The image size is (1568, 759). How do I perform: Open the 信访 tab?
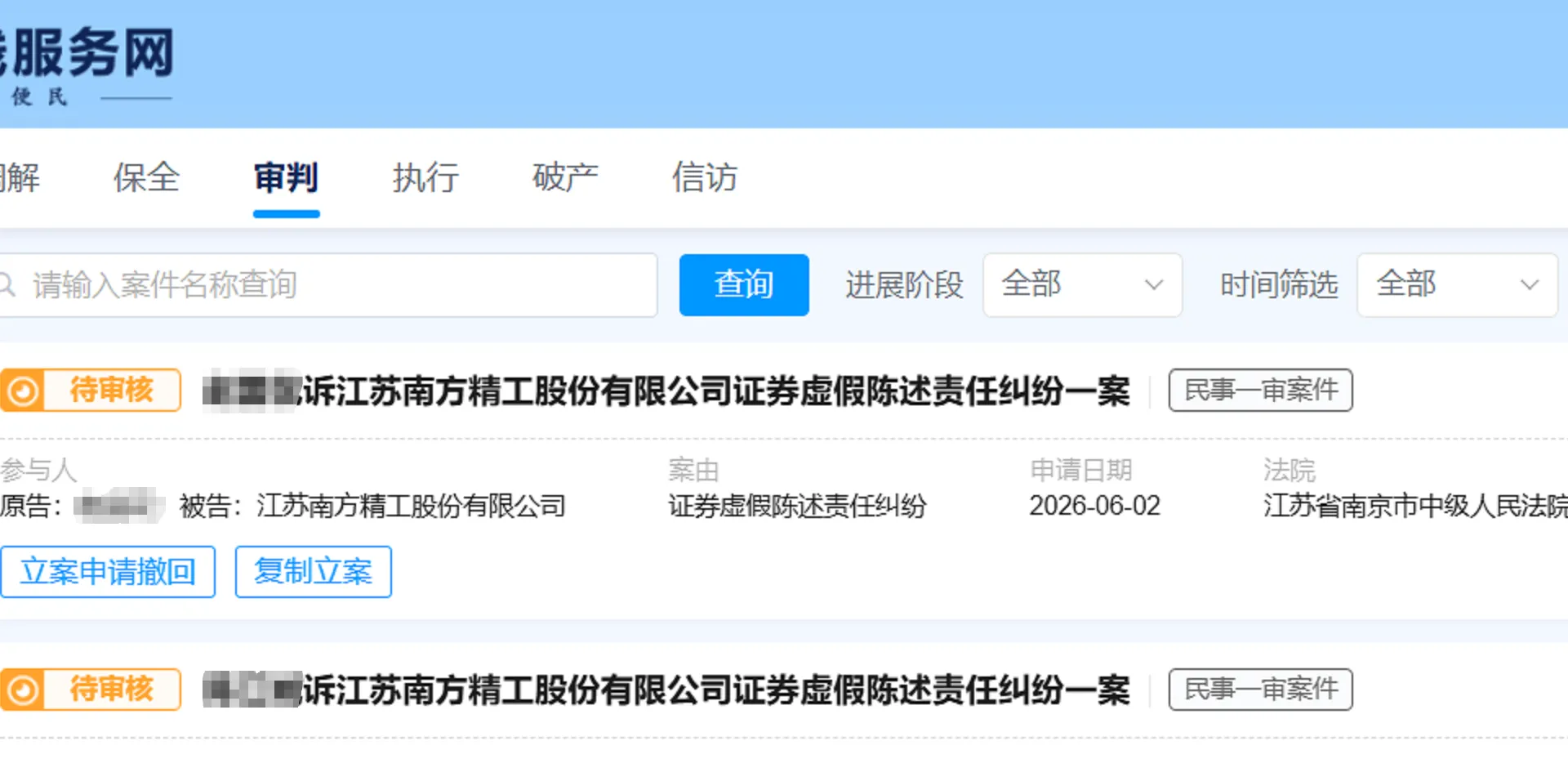pyautogui.click(x=705, y=177)
